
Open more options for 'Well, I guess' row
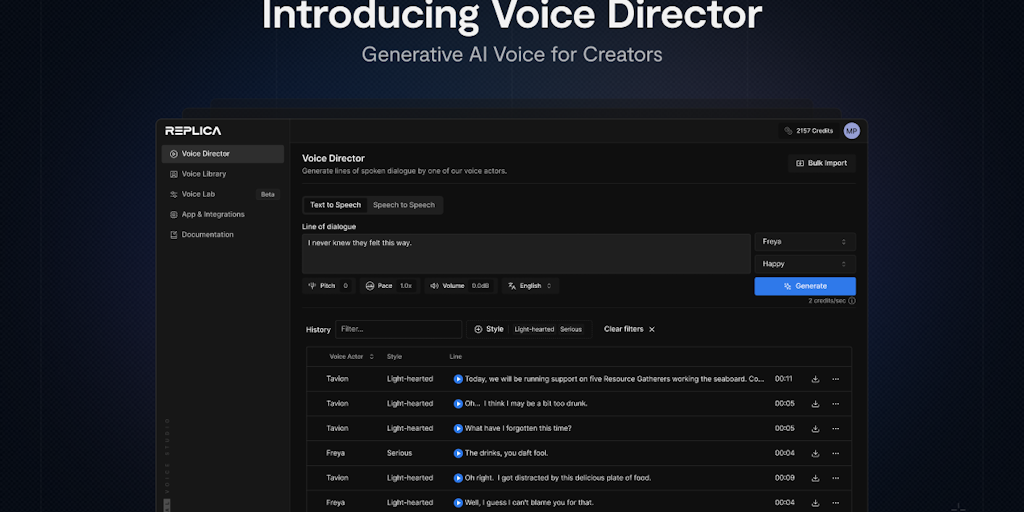point(836,502)
